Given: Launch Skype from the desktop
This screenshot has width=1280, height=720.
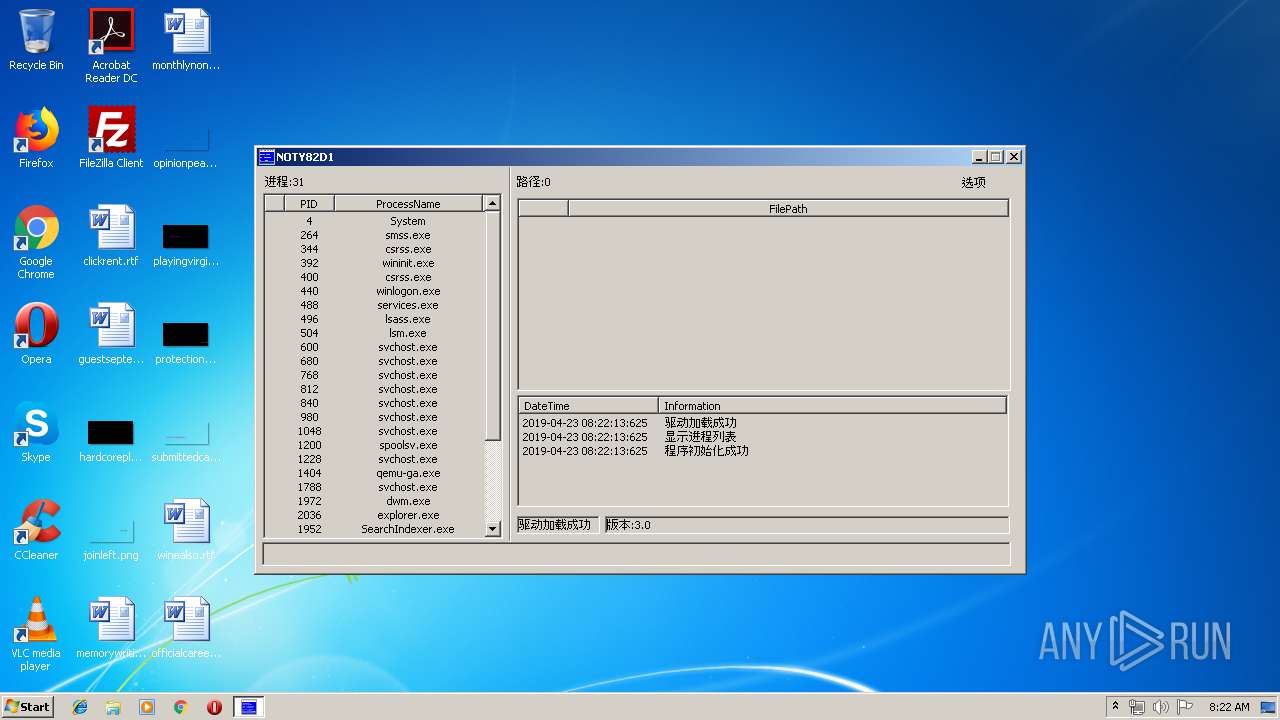Looking at the screenshot, I should click(36, 432).
